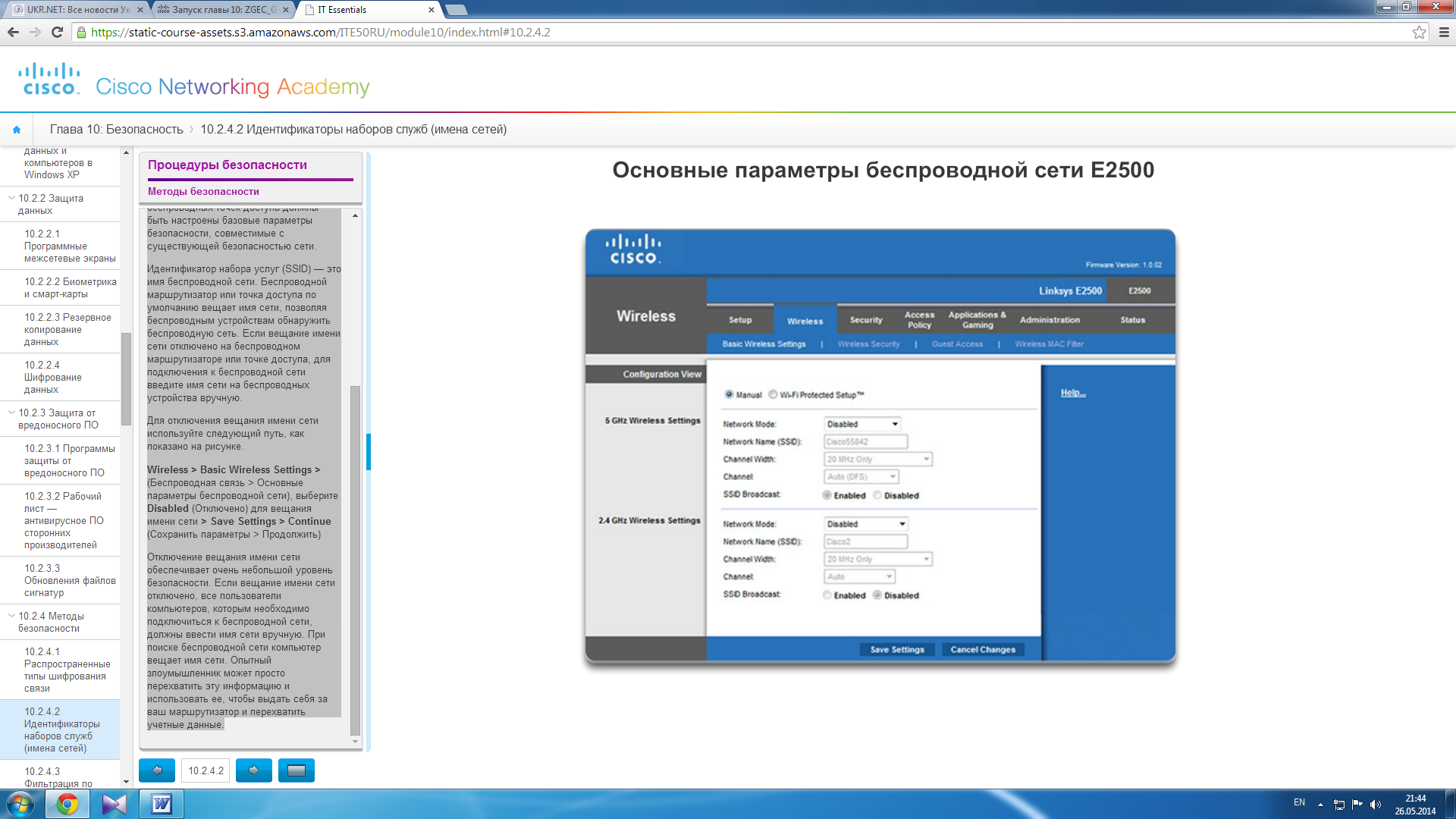Viewport: 1456px width, 819px height.
Task: Close the UKR.NET tab
Action: [x=140, y=10]
